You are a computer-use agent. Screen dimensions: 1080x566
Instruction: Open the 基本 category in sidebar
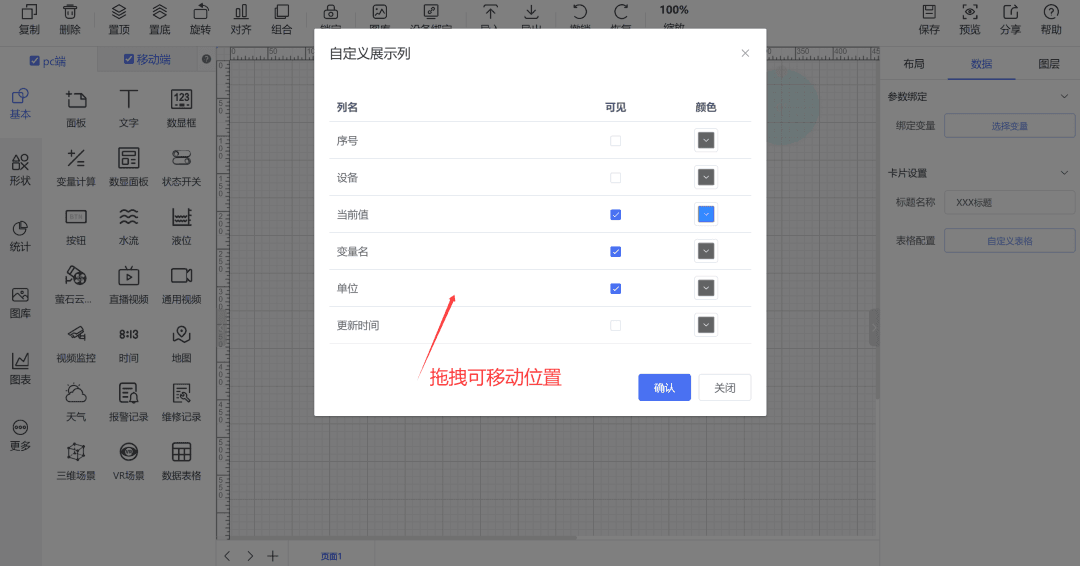click(20, 104)
